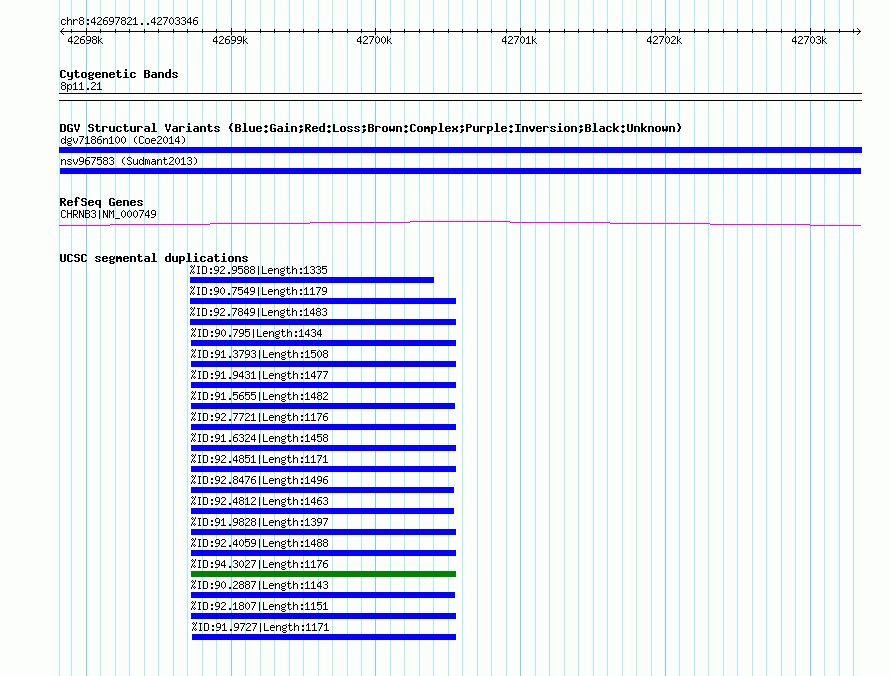This screenshot has height=676, width=890.
Task: Click the 42700k ruler tick label
Action: (x=374, y=40)
